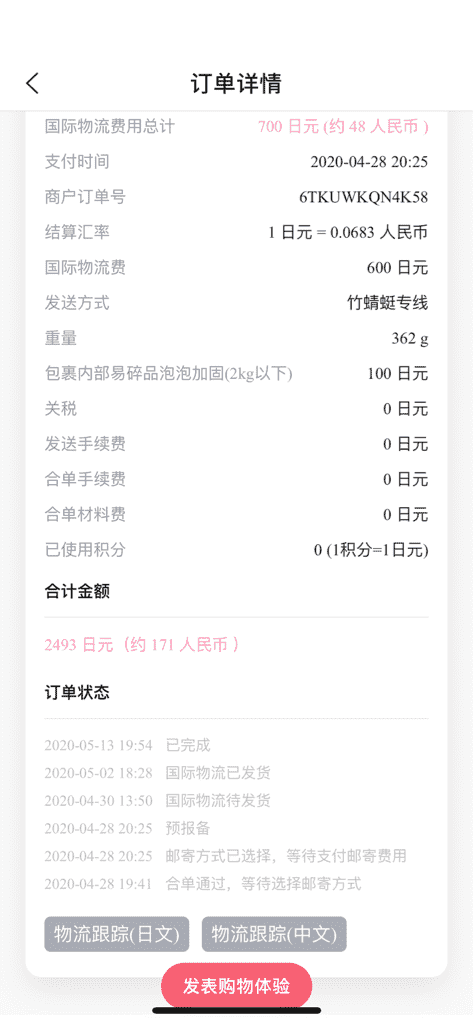This screenshot has height=1024, width=473.
Task: Tap the 订单状态 section heading
Action: pos(77,692)
